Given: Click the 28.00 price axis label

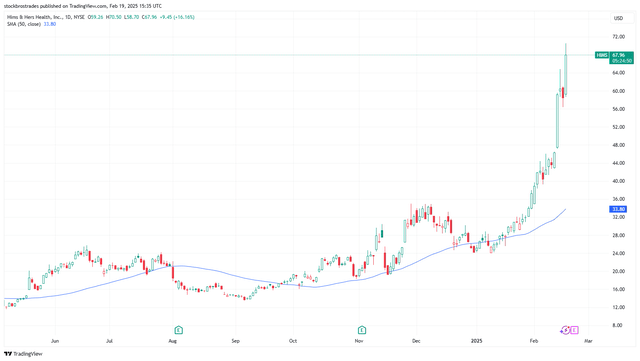Looking at the screenshot, I should point(619,235).
